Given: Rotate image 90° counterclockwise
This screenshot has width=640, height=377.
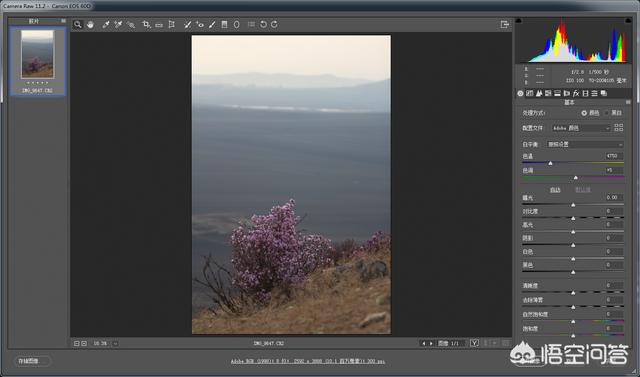Looking at the screenshot, I should 263,24.
